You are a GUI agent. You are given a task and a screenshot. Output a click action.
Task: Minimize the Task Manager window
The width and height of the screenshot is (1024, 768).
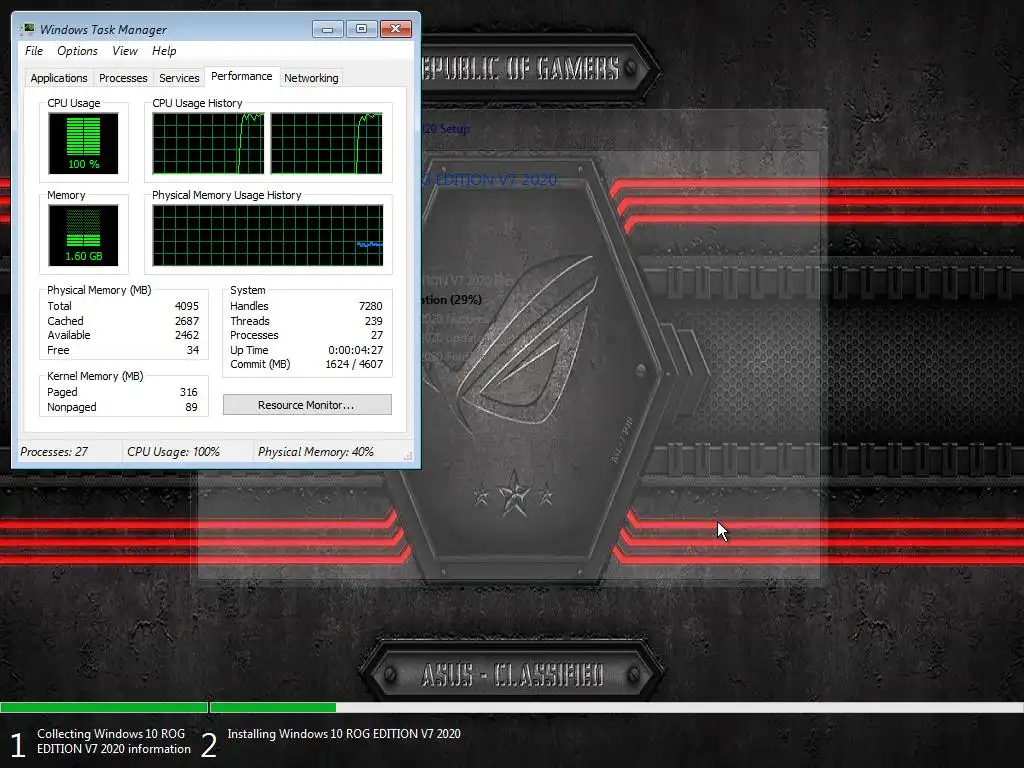click(x=328, y=29)
